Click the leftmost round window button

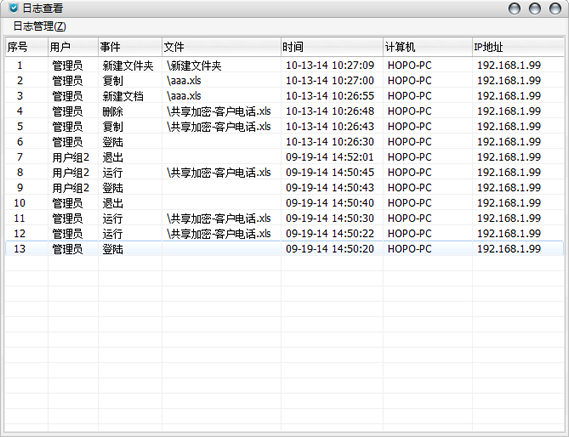pos(514,8)
